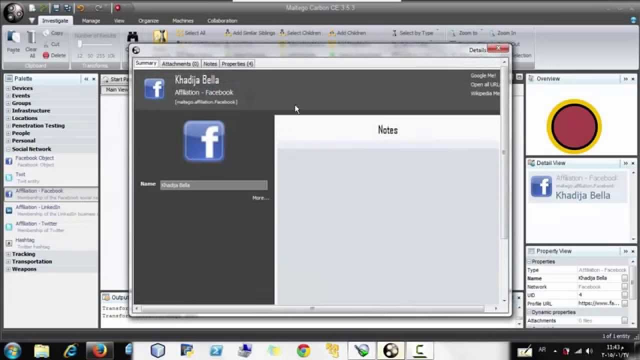Collapse the Social Network palette category
The width and height of the screenshot is (640, 360).
tap(8, 149)
